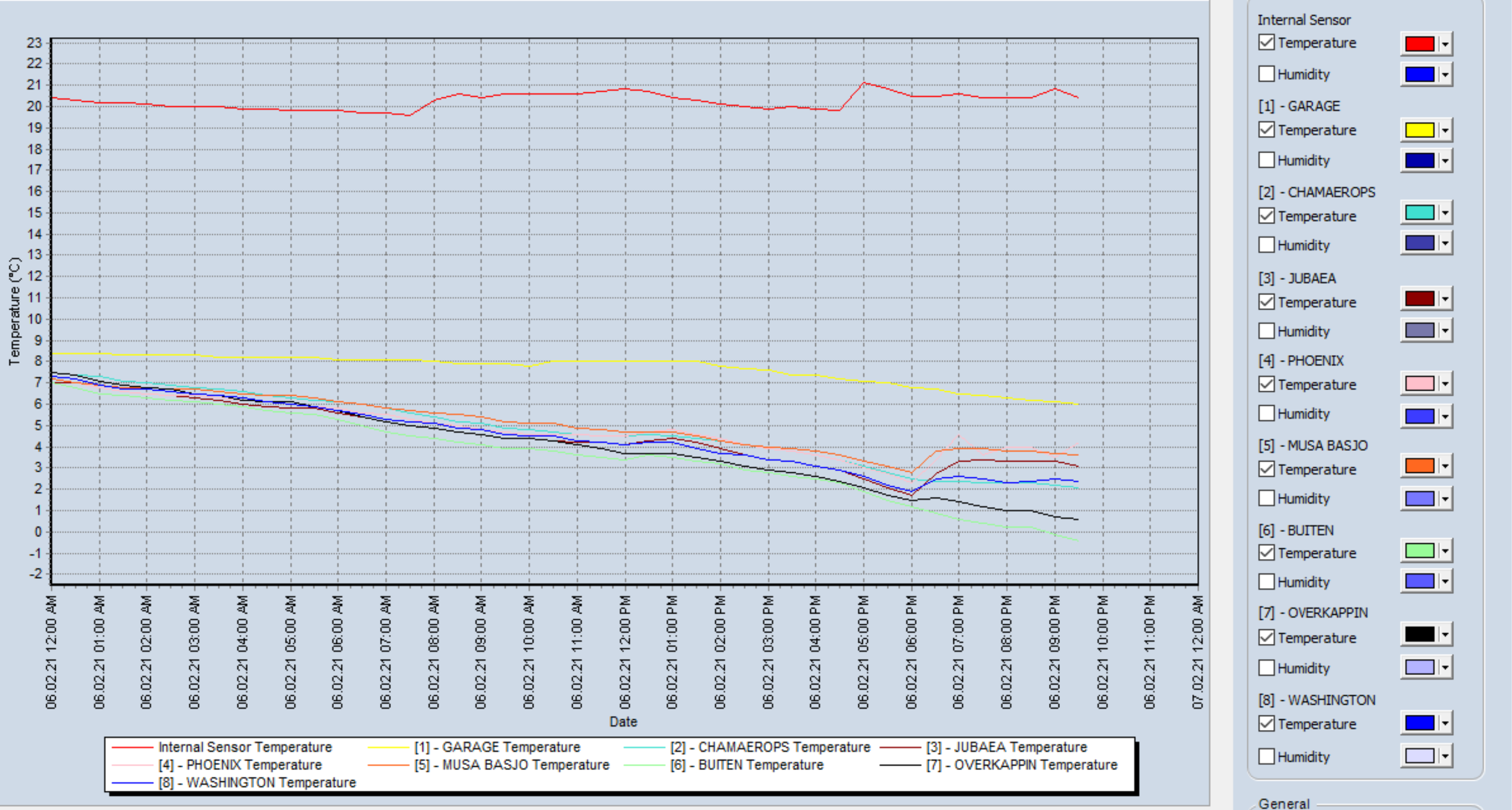This screenshot has width=1512, height=810.
Task: Enable Internal Sensor Humidity checkbox
Action: tap(1266, 74)
